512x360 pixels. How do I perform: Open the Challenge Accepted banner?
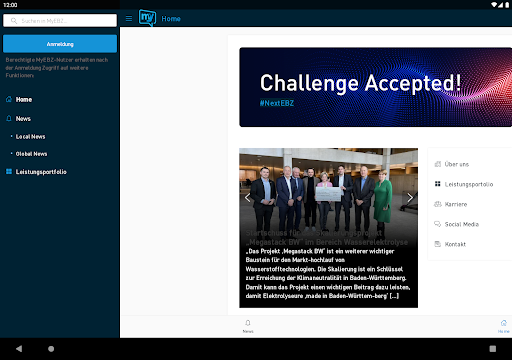(x=375, y=87)
